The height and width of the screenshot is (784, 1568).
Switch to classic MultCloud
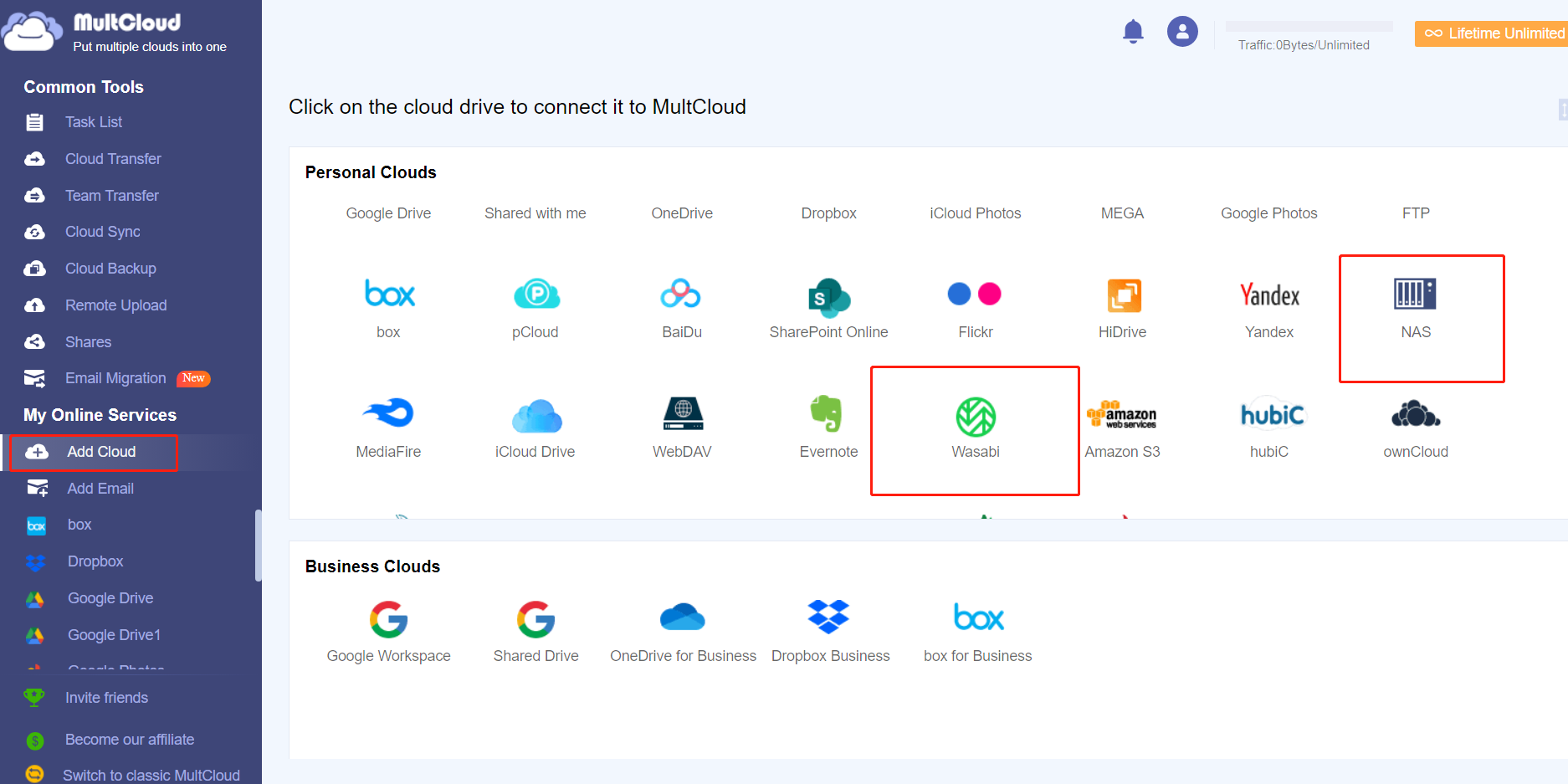[151, 775]
